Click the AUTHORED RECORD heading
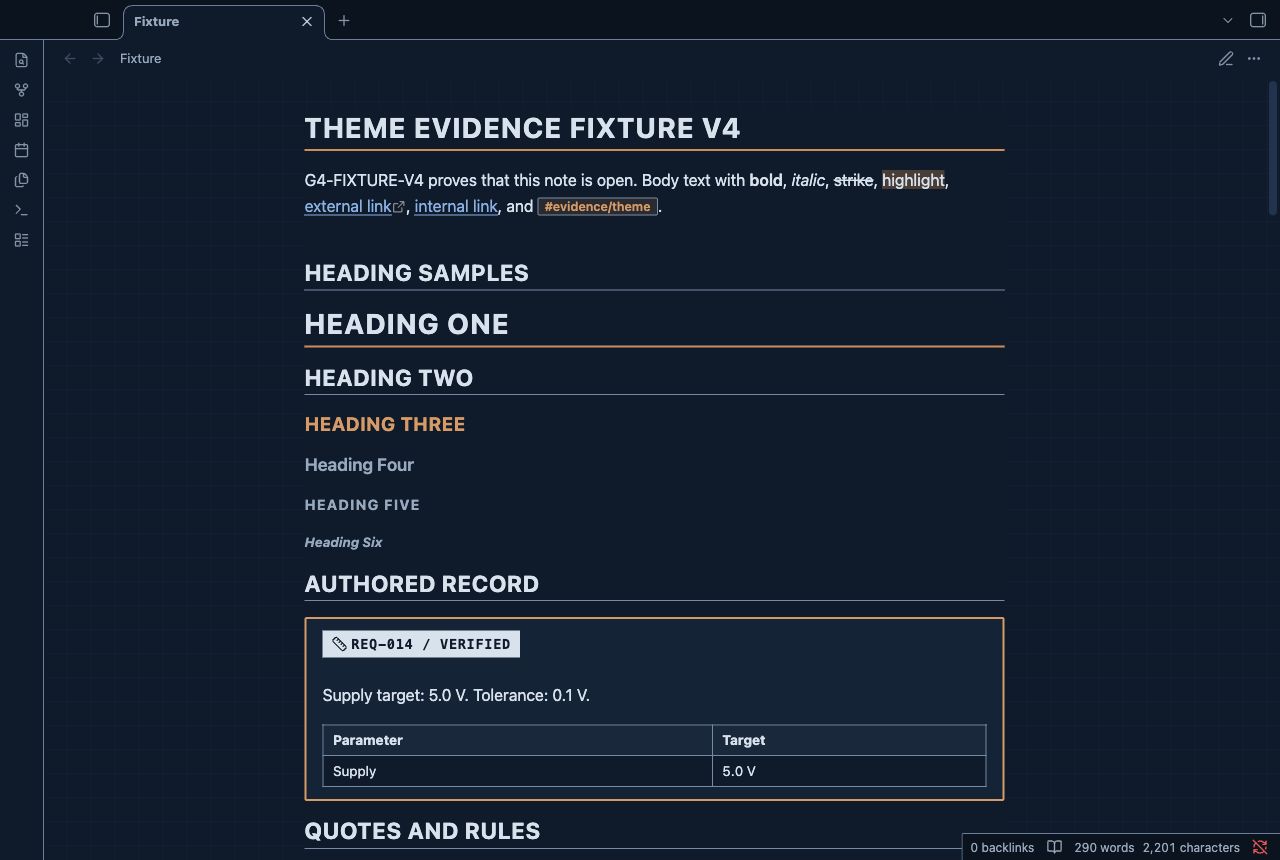The width and height of the screenshot is (1280, 860). [421, 584]
